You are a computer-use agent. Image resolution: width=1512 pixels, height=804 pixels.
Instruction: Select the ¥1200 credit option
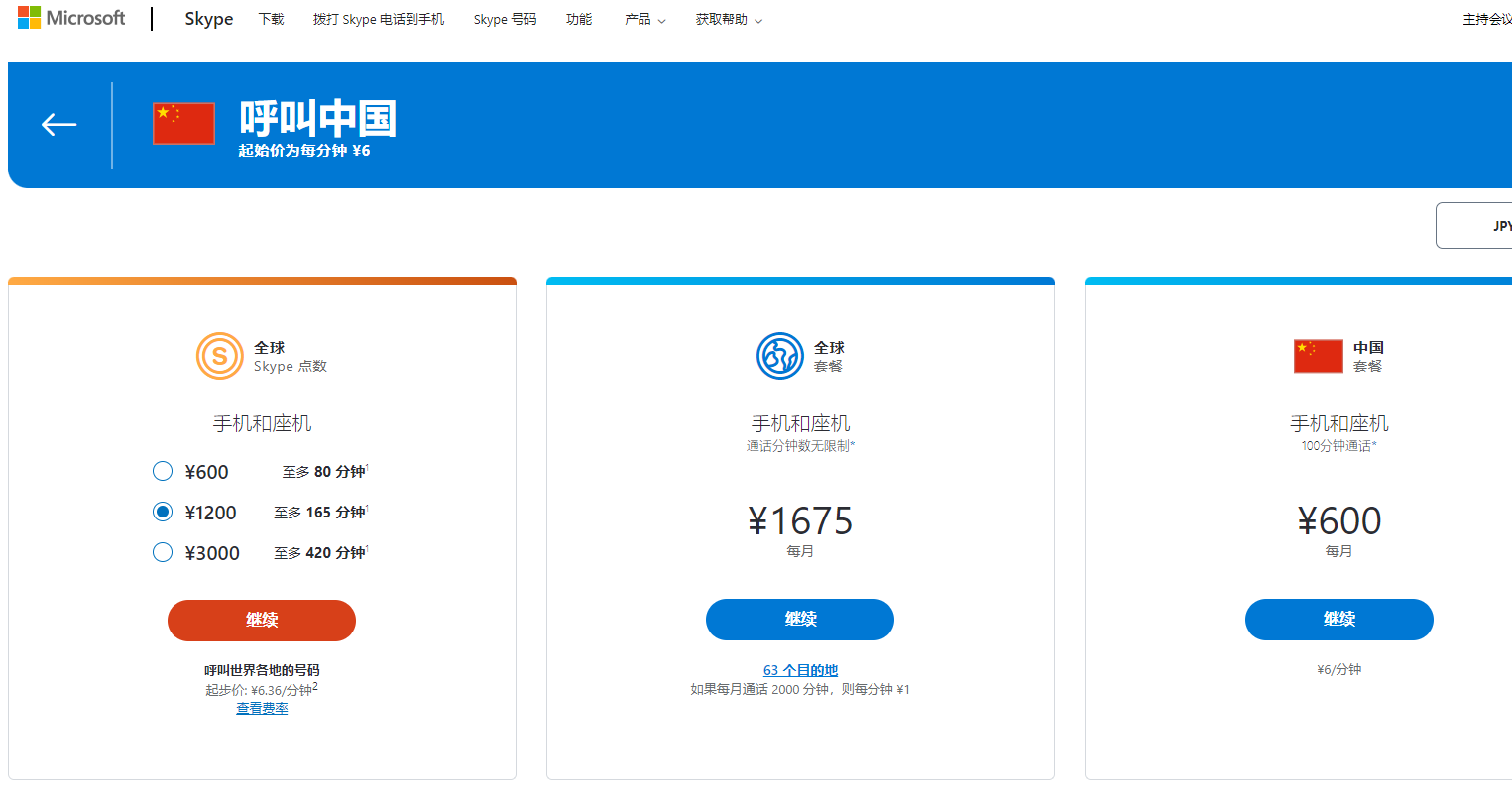(163, 512)
